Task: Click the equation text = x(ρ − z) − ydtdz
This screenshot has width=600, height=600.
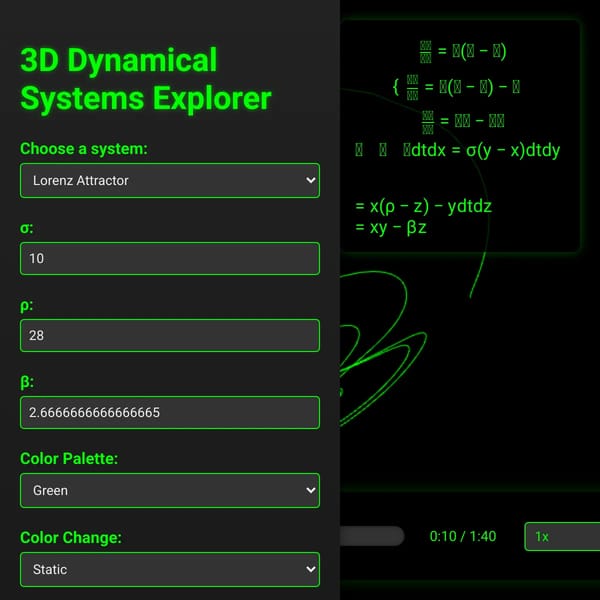Action: tap(423, 207)
